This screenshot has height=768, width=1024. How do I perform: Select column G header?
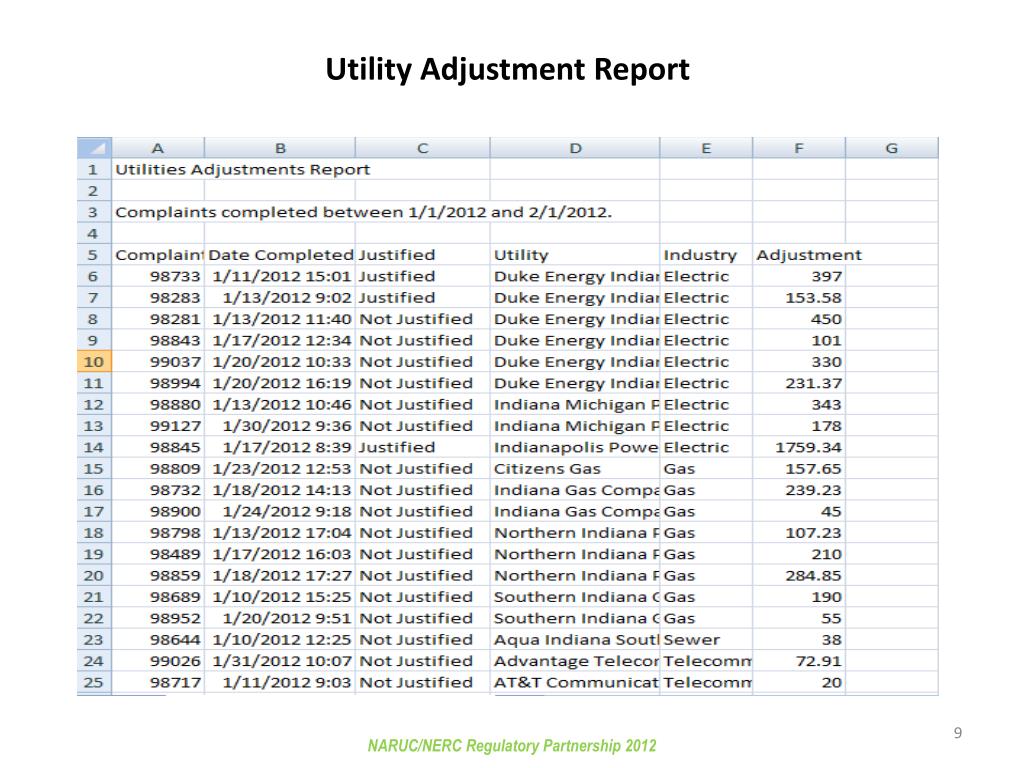click(891, 148)
